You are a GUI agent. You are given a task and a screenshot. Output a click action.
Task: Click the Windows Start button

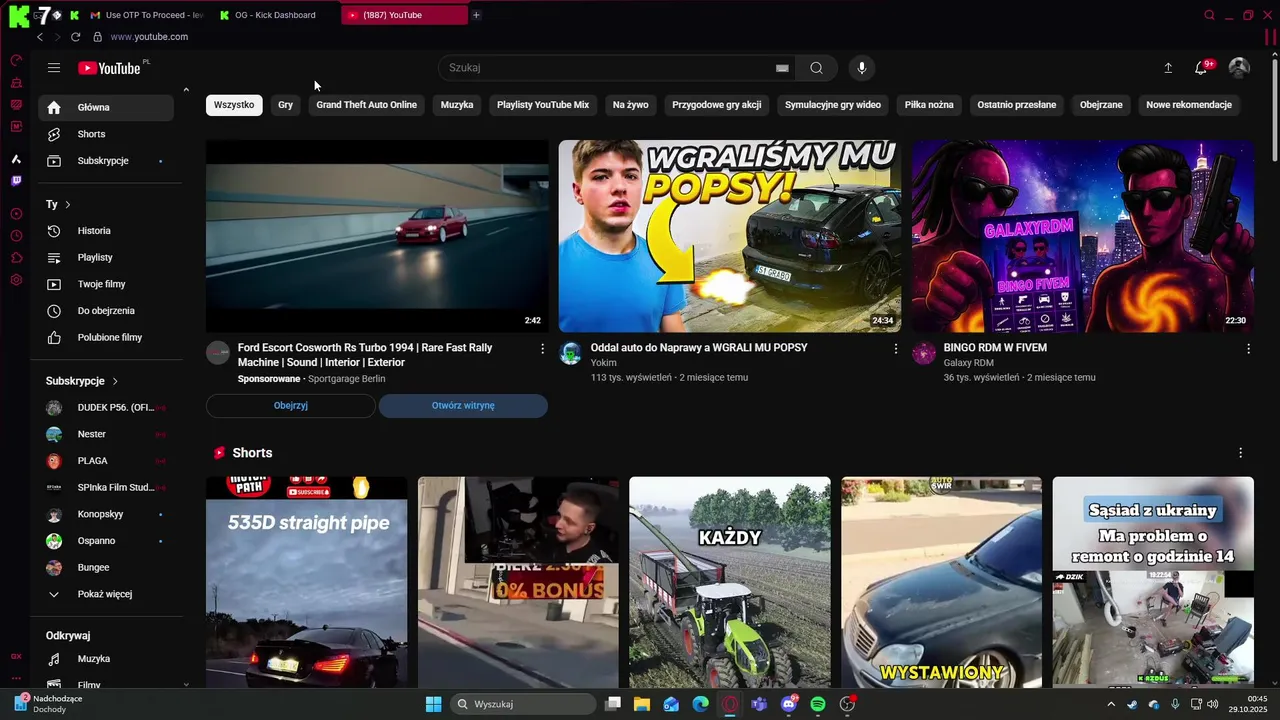[433, 704]
